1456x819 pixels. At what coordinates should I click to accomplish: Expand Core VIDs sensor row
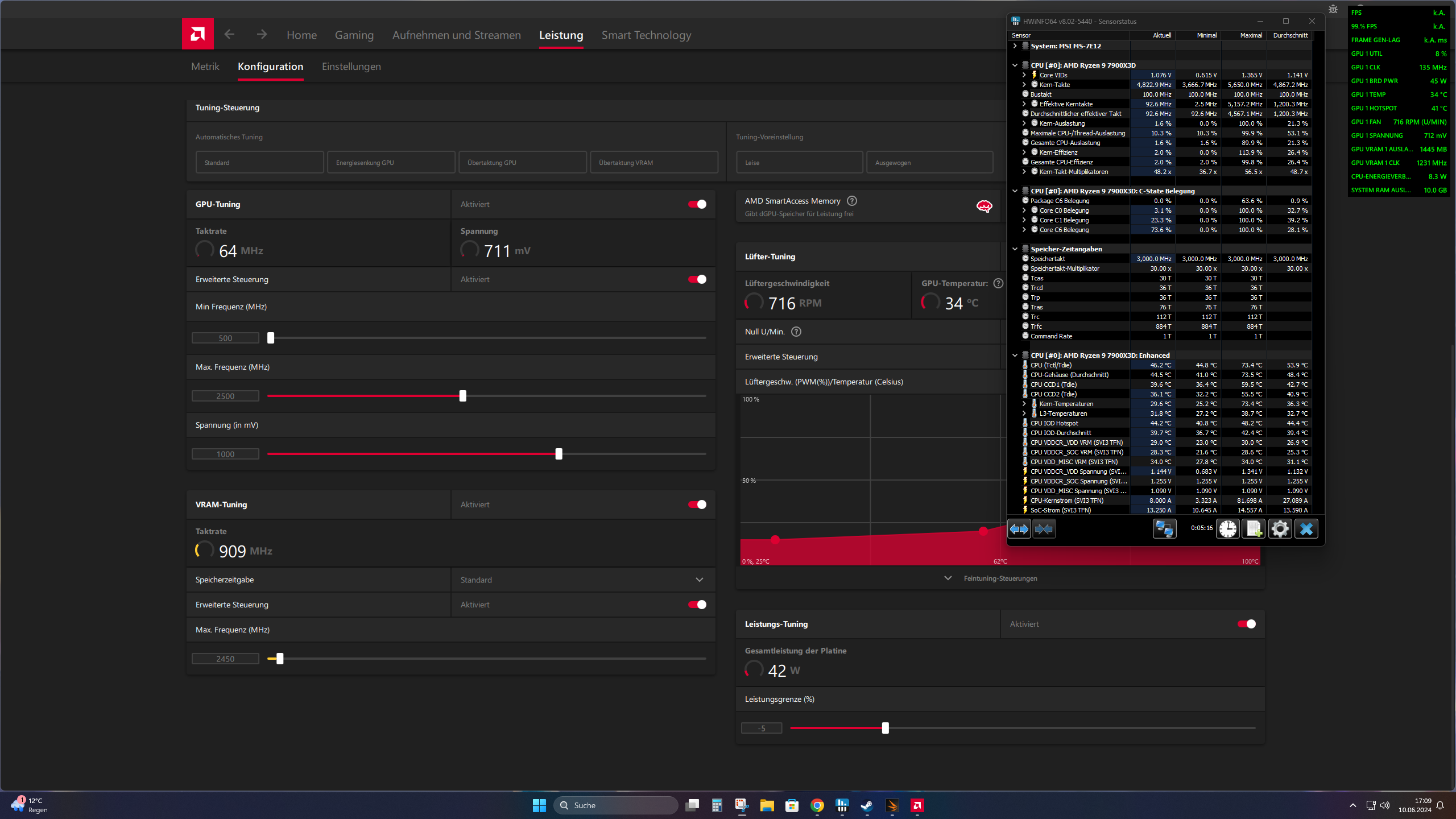(x=1024, y=75)
